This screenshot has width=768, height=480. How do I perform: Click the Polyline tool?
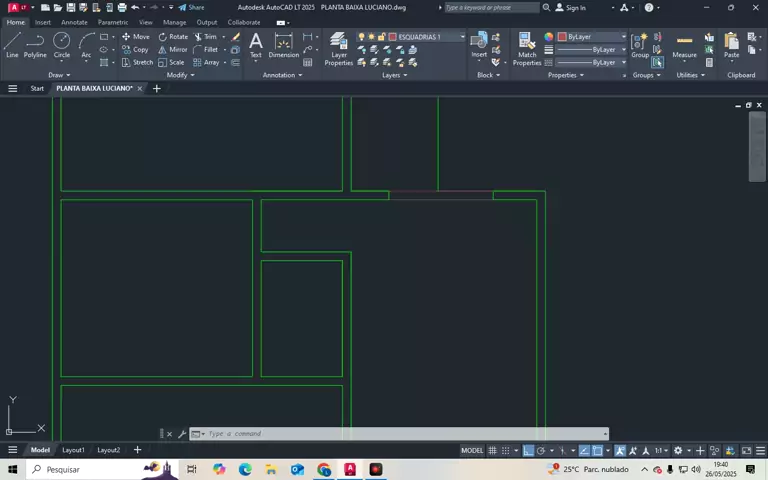[35, 44]
